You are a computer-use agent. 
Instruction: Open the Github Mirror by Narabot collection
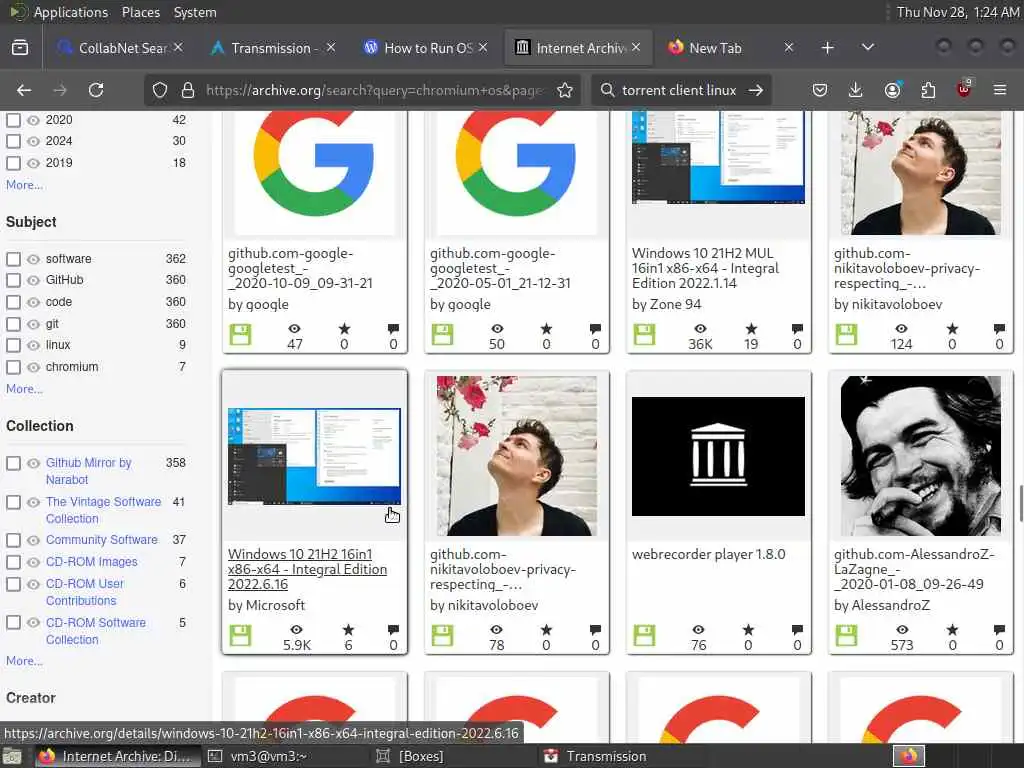[x=88, y=471]
